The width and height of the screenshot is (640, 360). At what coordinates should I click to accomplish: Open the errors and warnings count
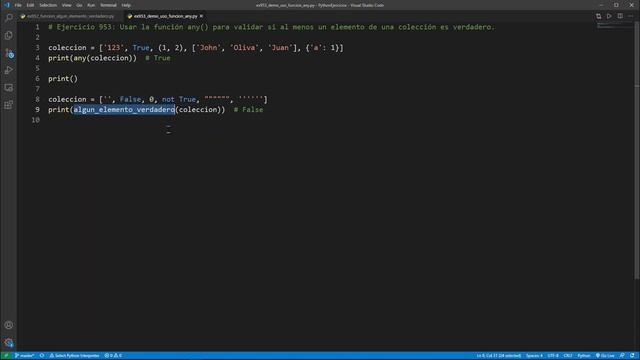113,356
